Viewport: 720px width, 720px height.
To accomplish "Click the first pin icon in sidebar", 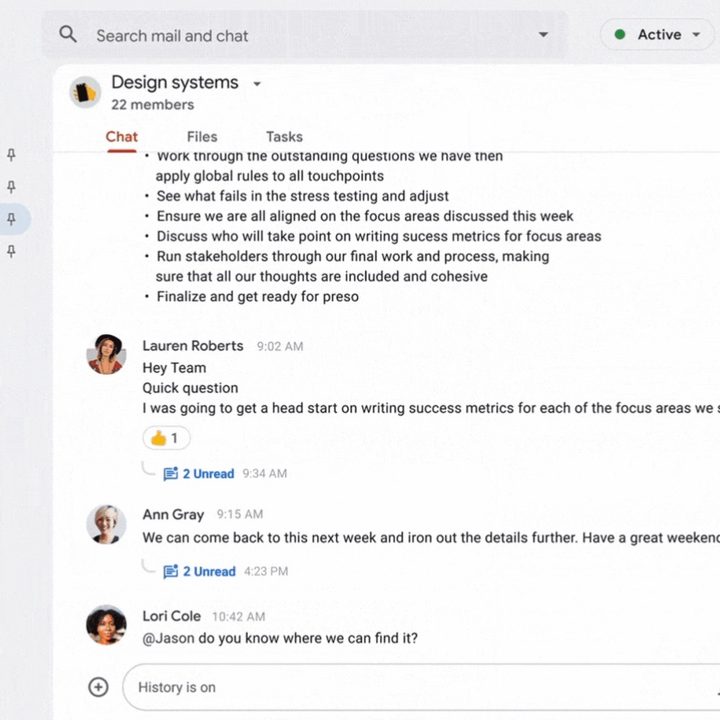I will tap(11, 155).
